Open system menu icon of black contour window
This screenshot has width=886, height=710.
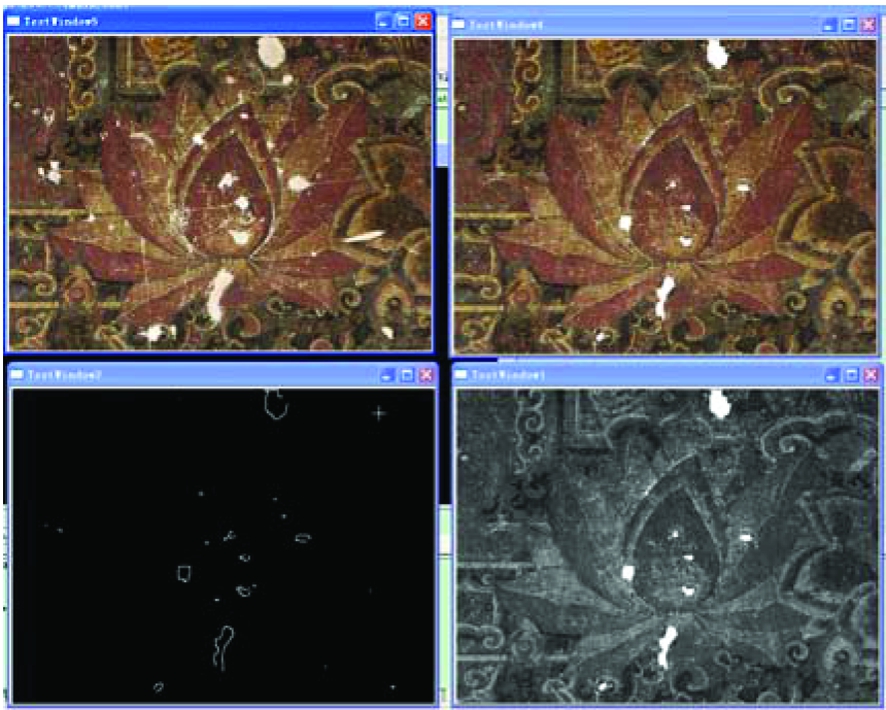pos(17,374)
